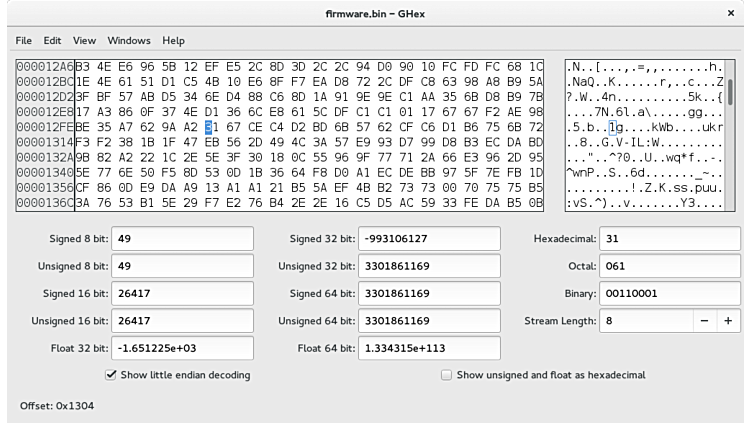Open the File menu
The height and width of the screenshot is (423, 752).
coord(23,41)
